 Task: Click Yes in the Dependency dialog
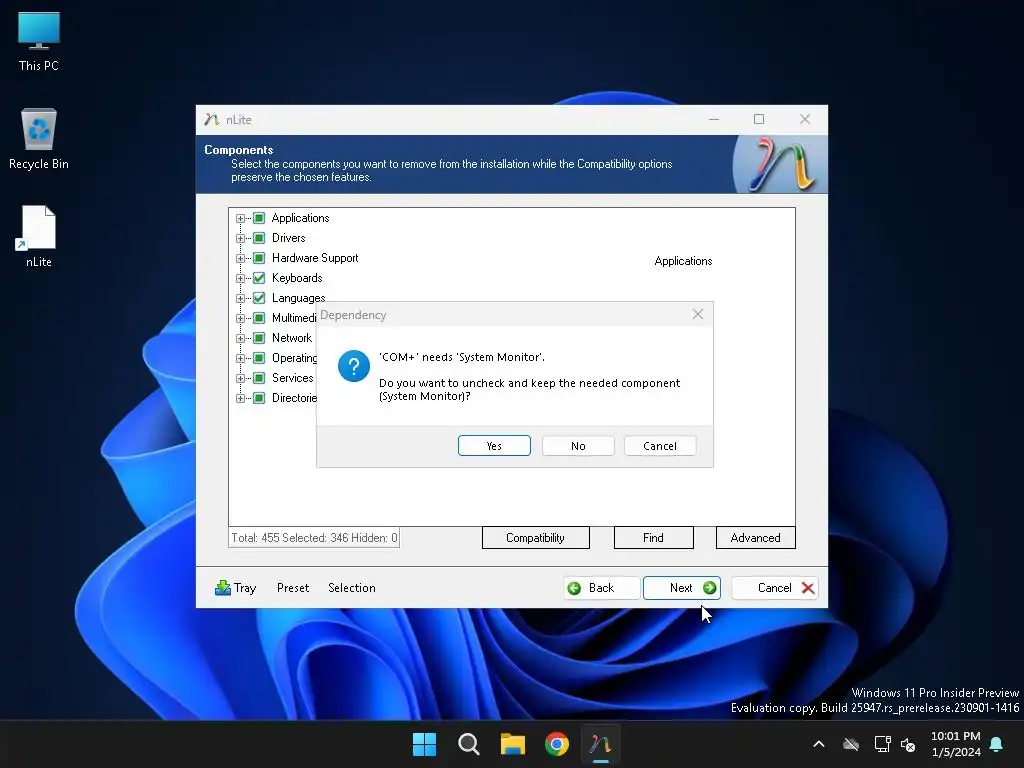coord(494,445)
